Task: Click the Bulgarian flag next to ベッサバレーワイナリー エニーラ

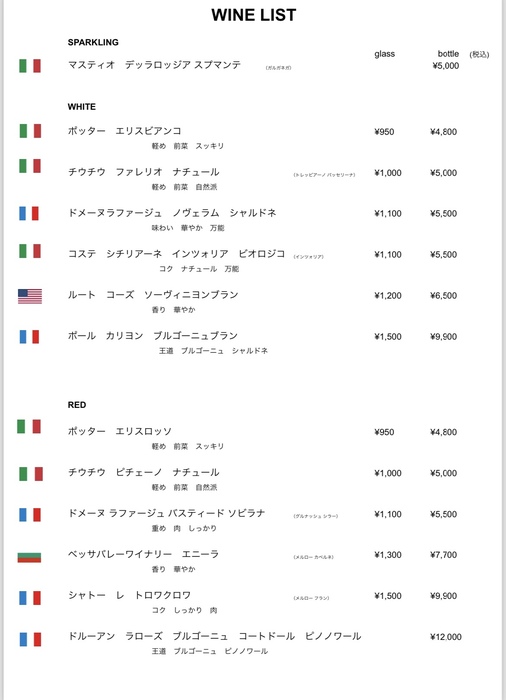Action: [29, 558]
